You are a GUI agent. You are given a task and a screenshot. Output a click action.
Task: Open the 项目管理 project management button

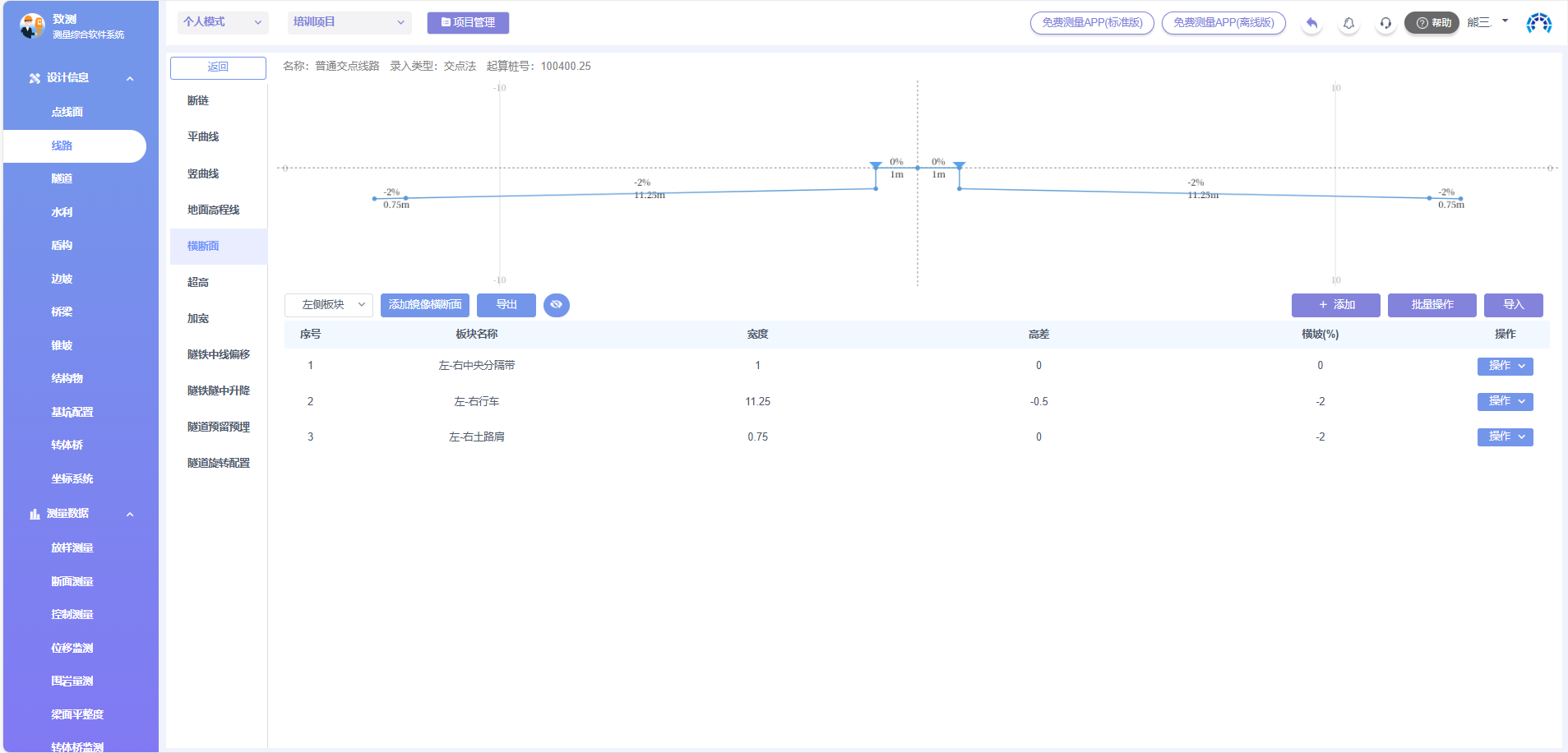coord(468,23)
